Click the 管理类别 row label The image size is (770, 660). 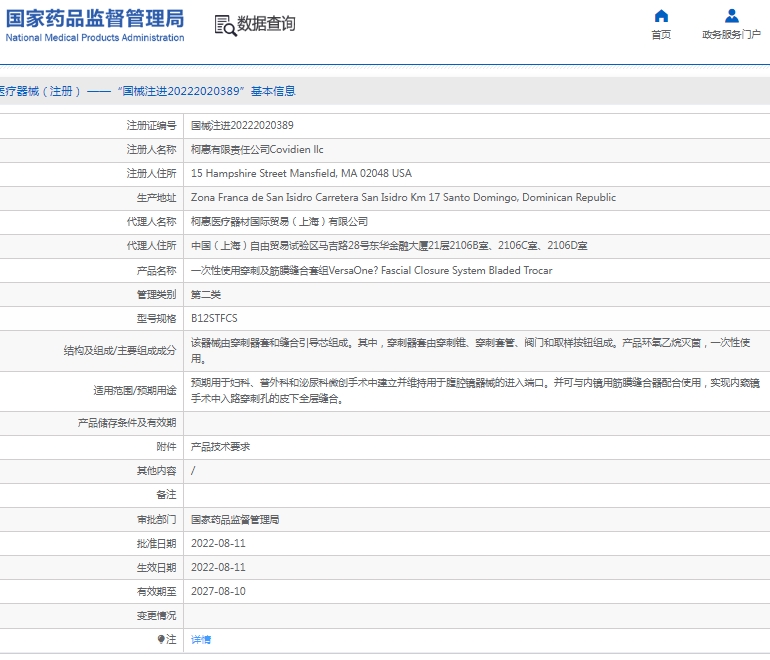pyautogui.click(x=156, y=295)
